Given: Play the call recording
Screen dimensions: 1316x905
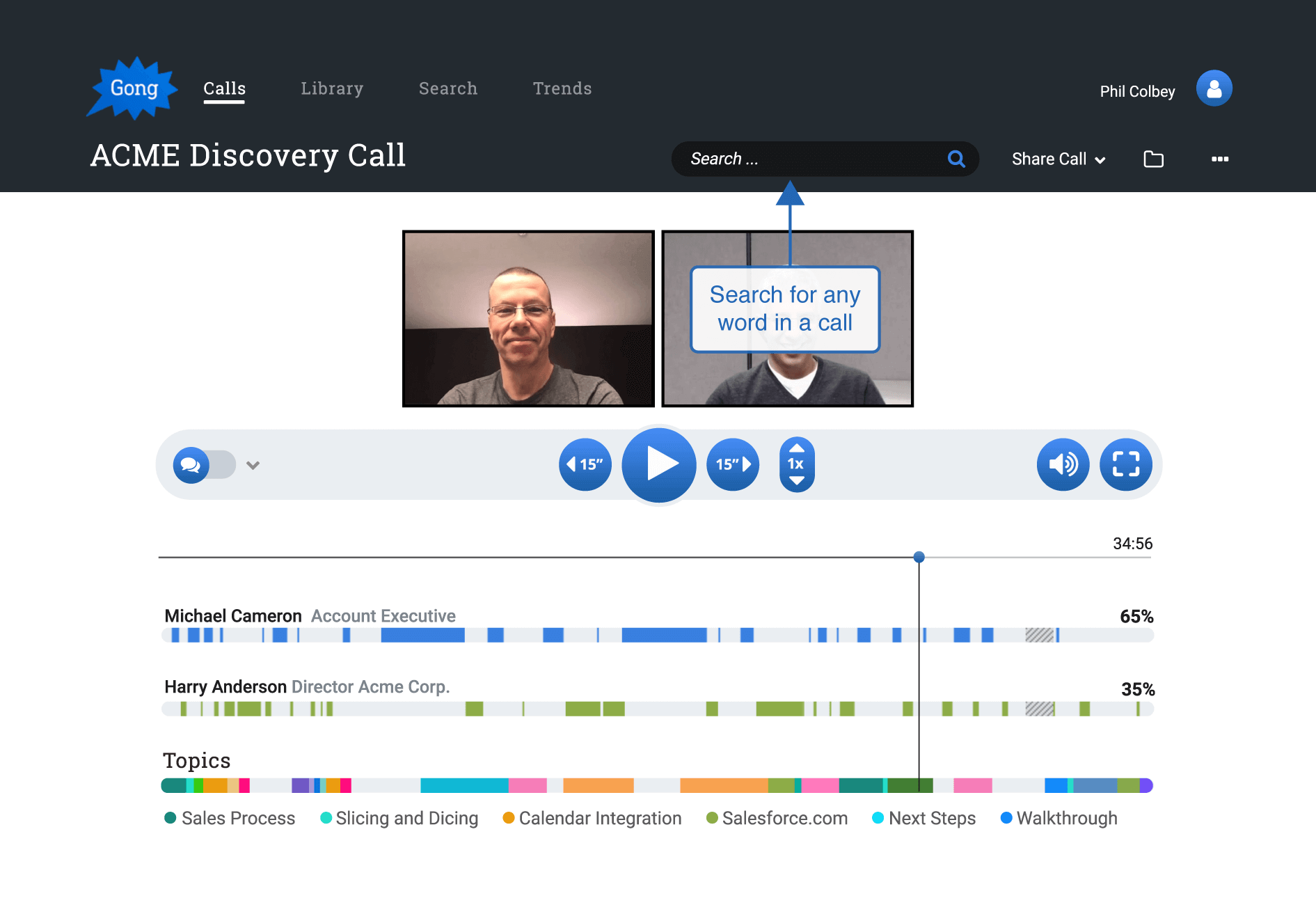Looking at the screenshot, I should click(659, 464).
